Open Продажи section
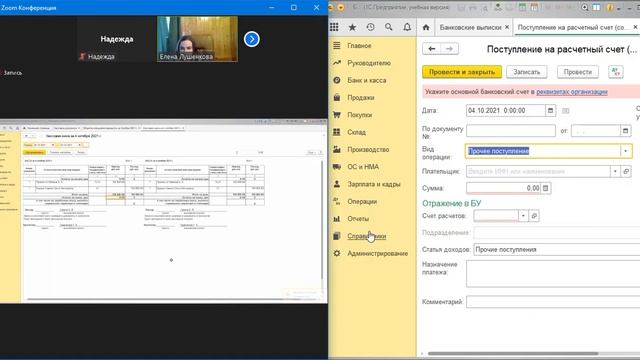Screen dimensions: 640x360 point(361,98)
